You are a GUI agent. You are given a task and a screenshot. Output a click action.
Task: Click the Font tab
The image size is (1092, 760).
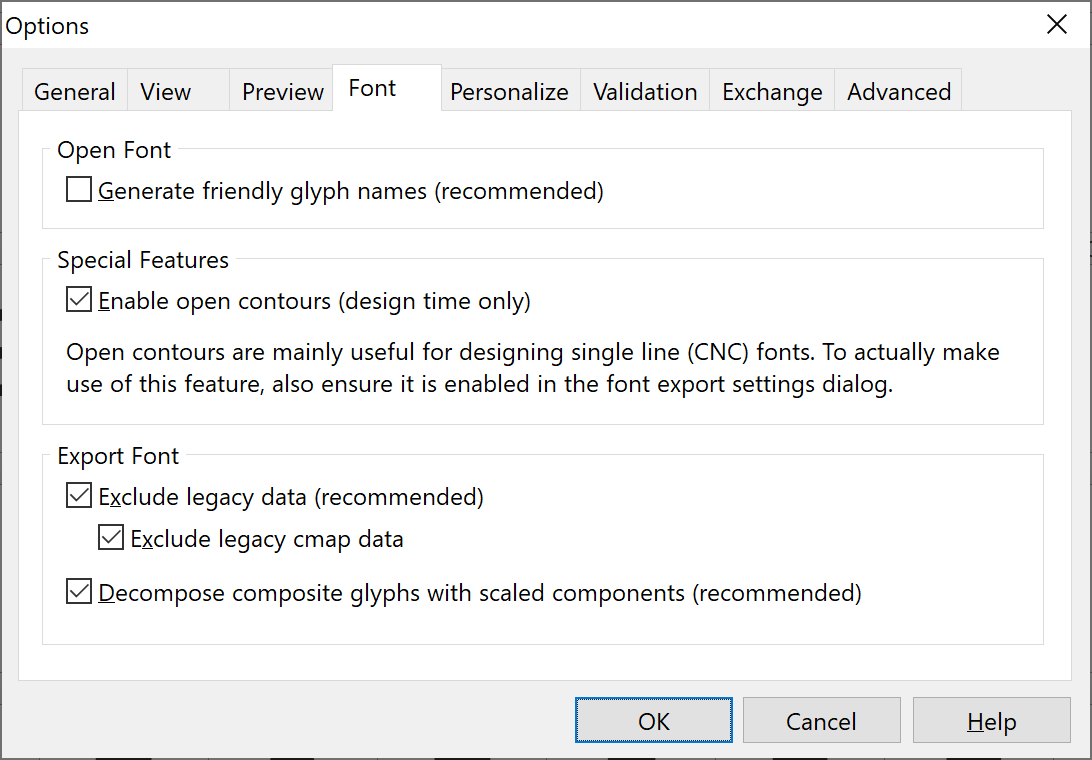point(387,88)
